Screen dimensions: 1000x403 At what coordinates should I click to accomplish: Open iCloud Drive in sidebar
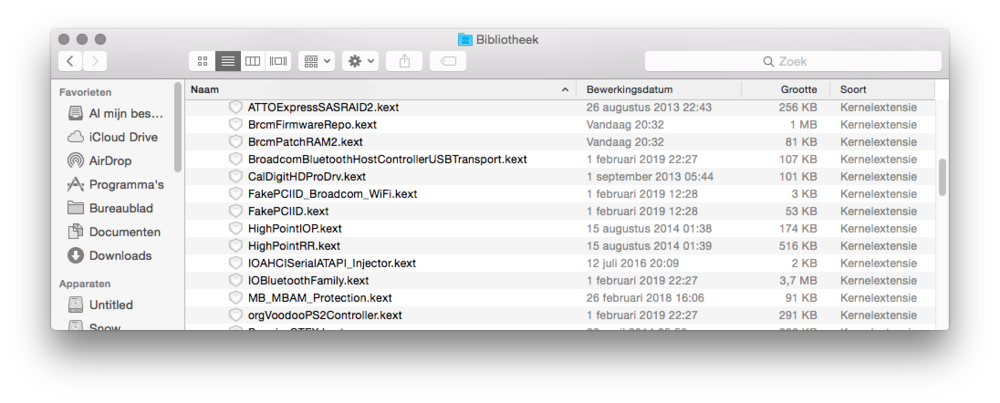click(122, 137)
